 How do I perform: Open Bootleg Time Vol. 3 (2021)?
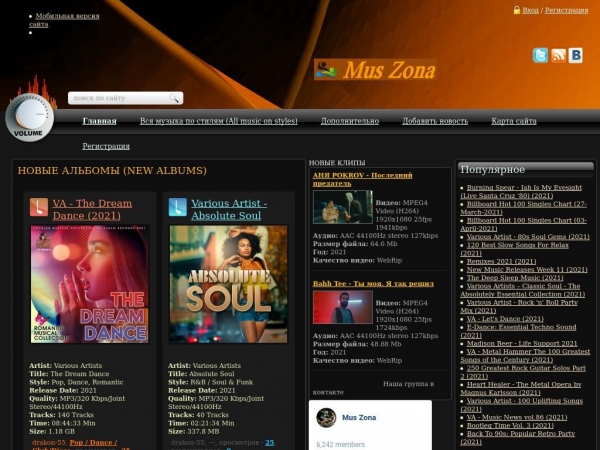pyautogui.click(x=510, y=426)
